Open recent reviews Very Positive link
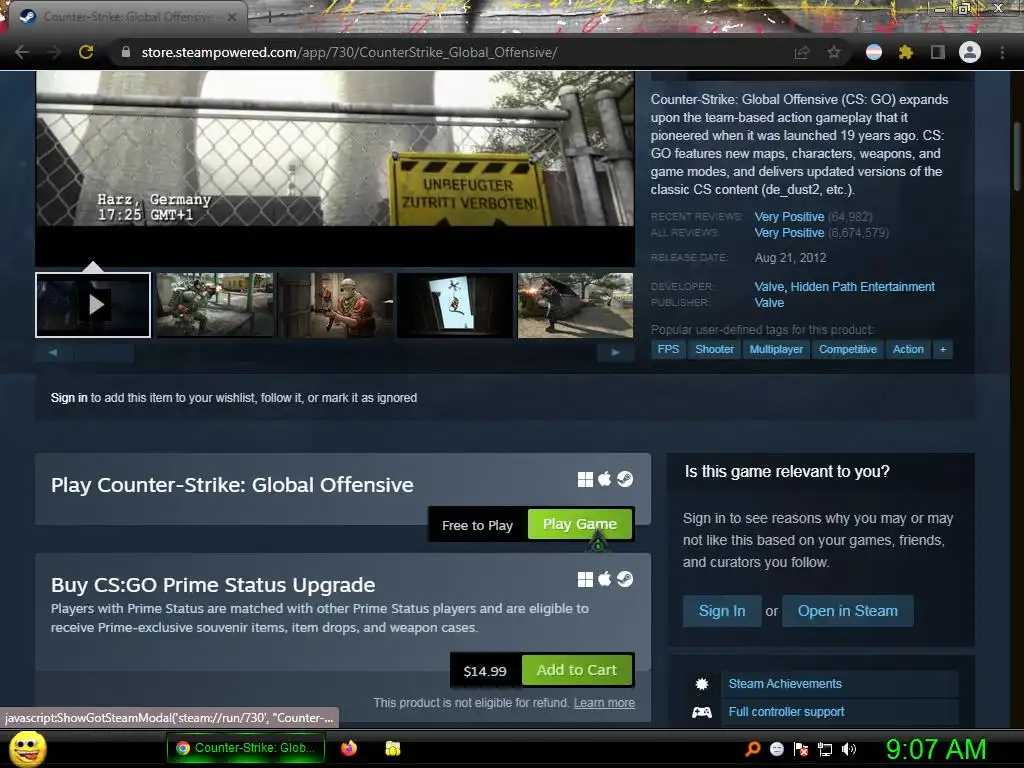Screen dimensions: 1024x768 pyautogui.click(x=789, y=216)
